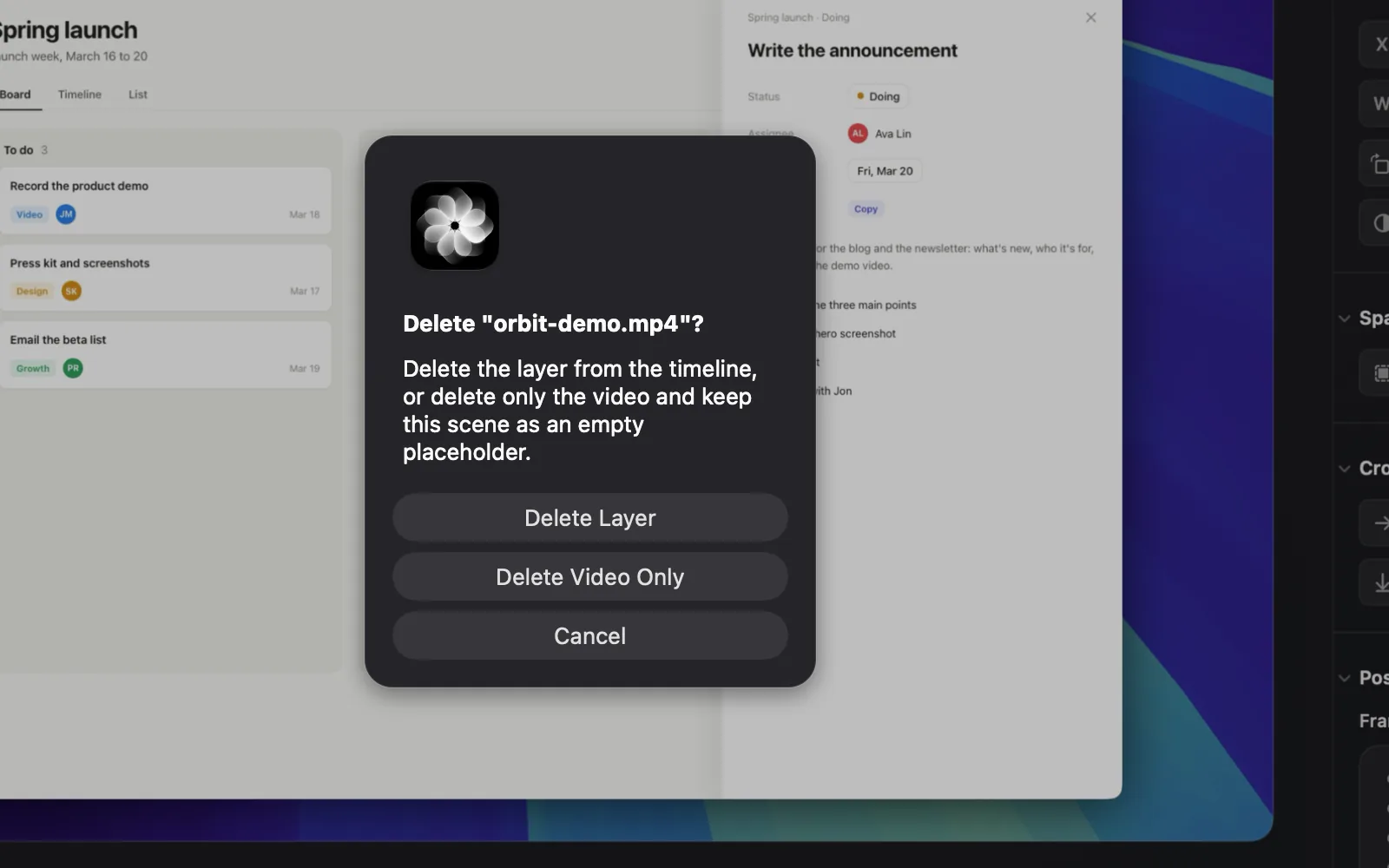1389x868 pixels.
Task: Click the To do column header
Action: tap(18, 150)
